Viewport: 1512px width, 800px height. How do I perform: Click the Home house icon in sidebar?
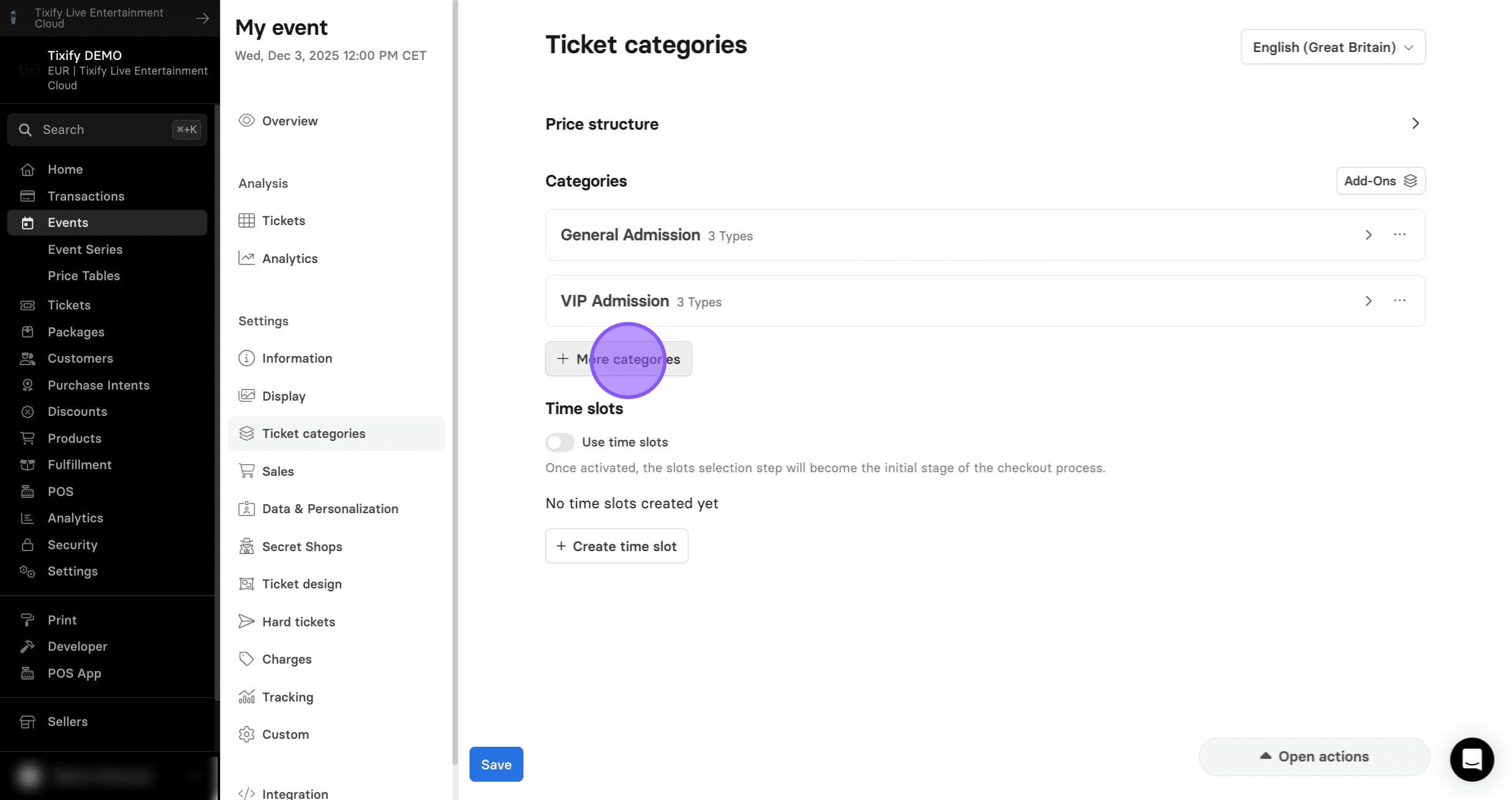[x=27, y=169]
